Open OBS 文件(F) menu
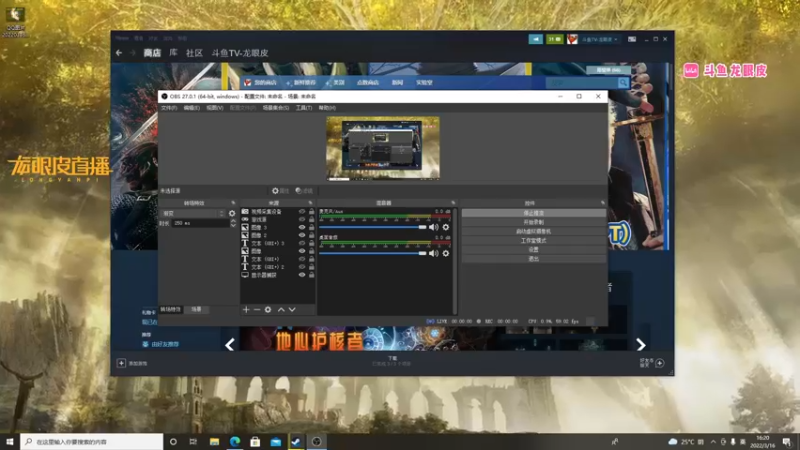The width and height of the screenshot is (800, 450). click(169, 108)
